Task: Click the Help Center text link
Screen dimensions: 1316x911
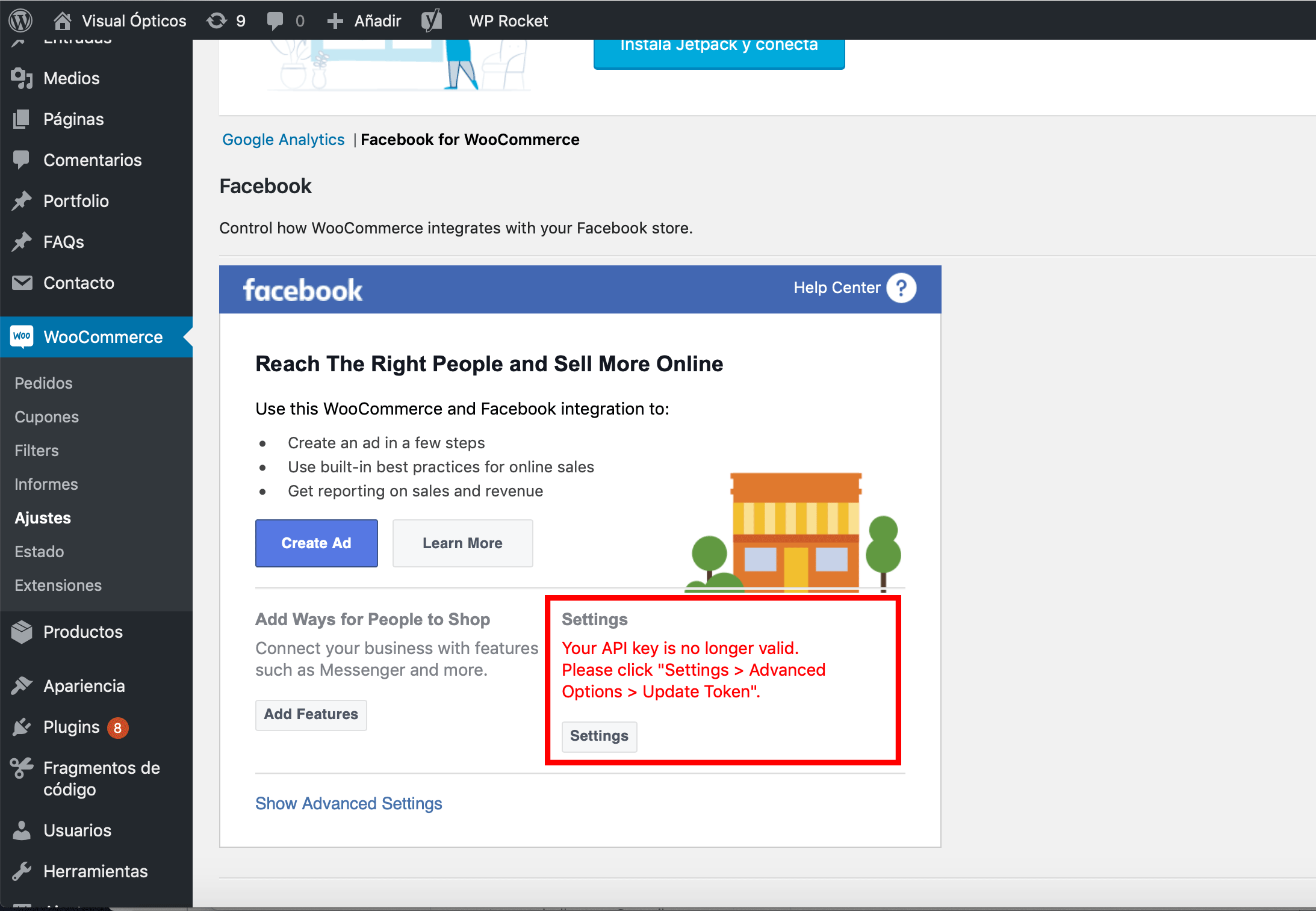Action: [837, 288]
